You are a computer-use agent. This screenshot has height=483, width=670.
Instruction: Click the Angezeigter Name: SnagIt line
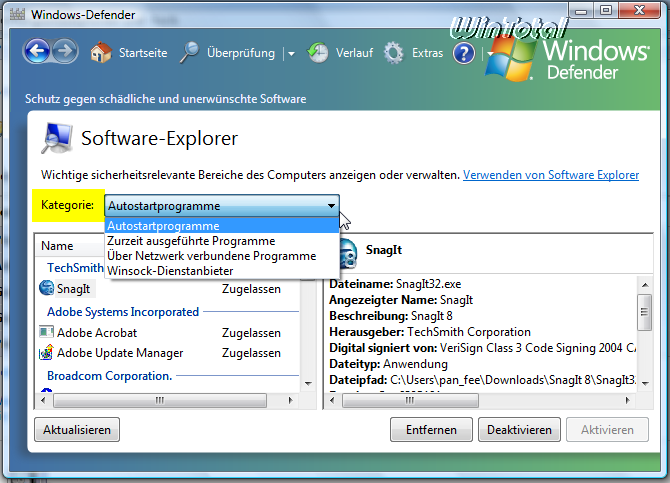[x=401, y=300]
